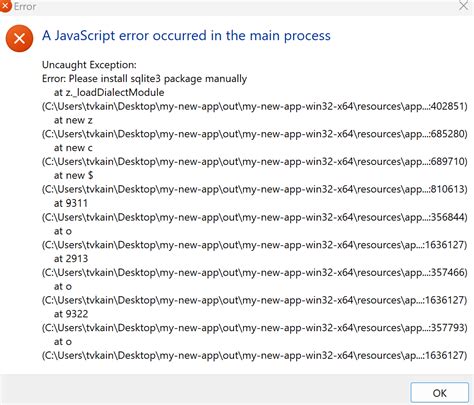The height and width of the screenshot is (405, 474).
Task: Click the path line ending in :402851
Action: click(x=255, y=106)
